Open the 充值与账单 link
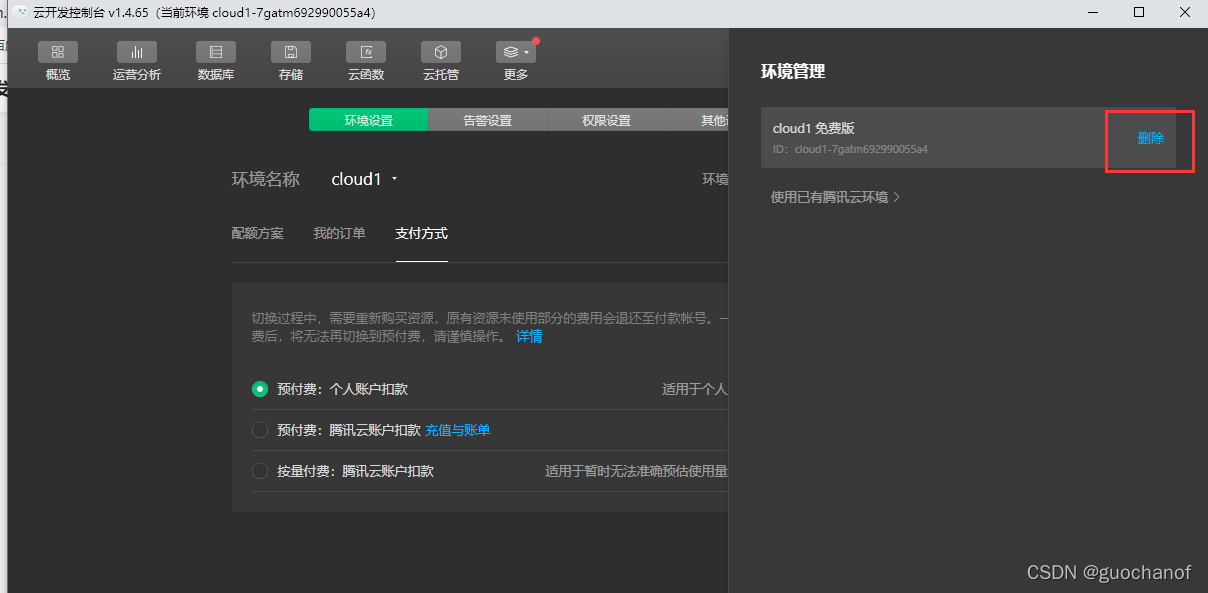 [x=458, y=430]
